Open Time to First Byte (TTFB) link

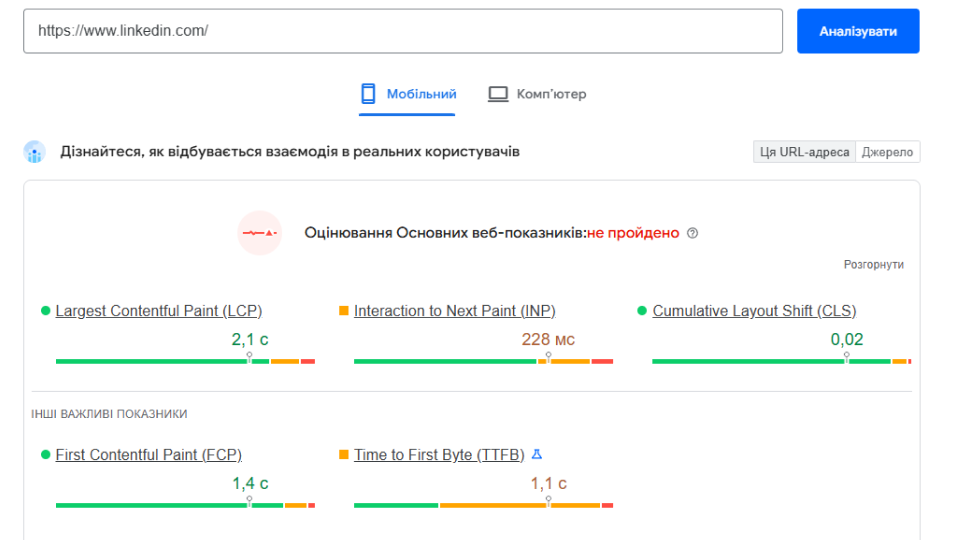tap(439, 455)
